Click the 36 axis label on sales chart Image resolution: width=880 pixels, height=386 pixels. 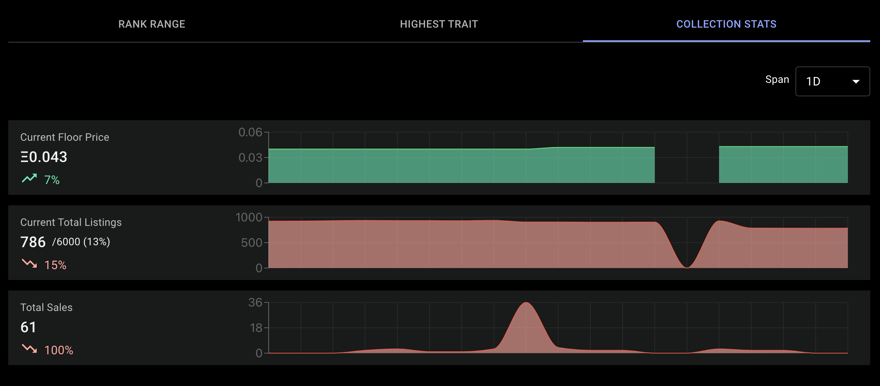[255, 303]
